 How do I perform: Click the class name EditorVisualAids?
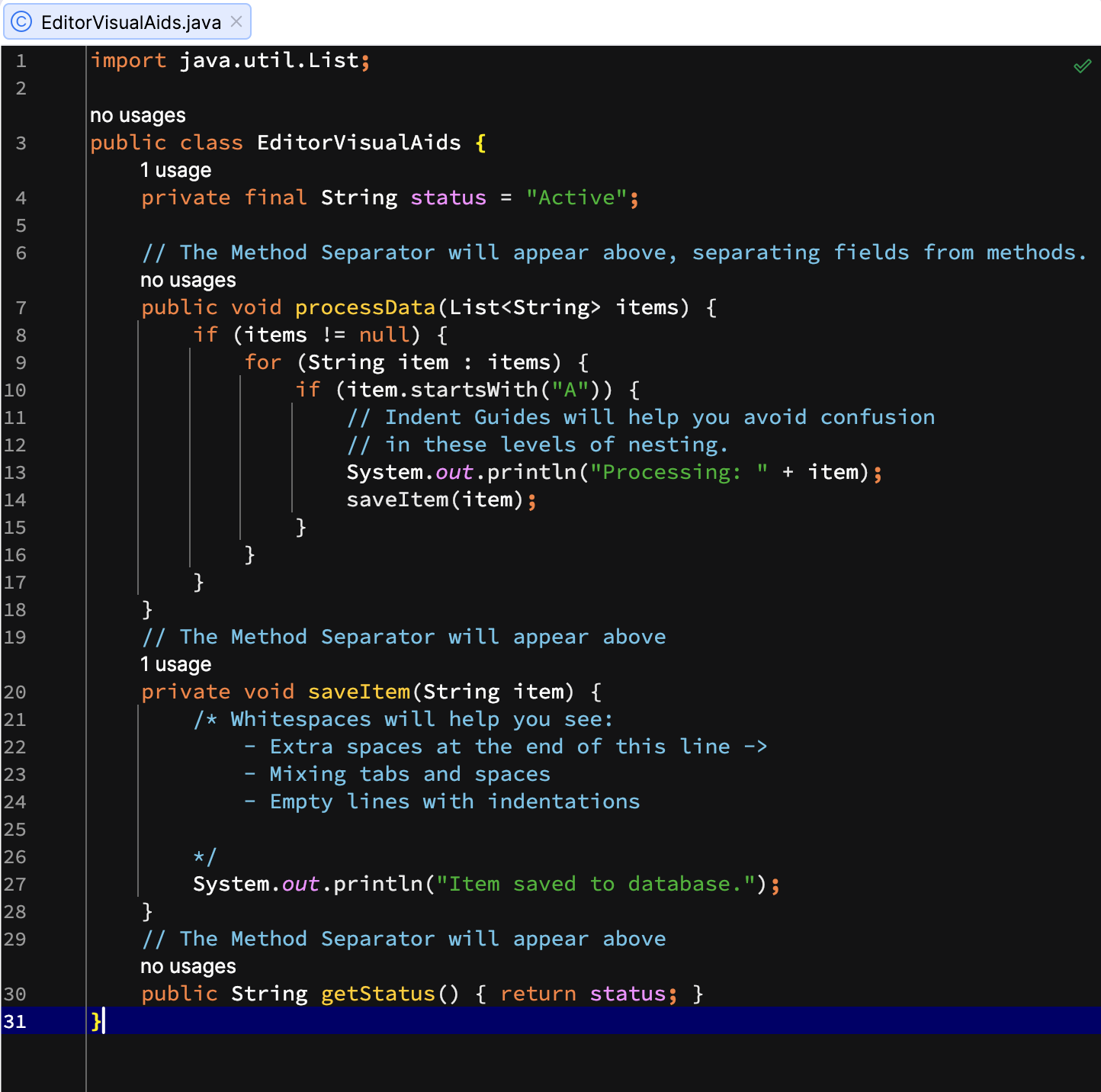tap(359, 143)
